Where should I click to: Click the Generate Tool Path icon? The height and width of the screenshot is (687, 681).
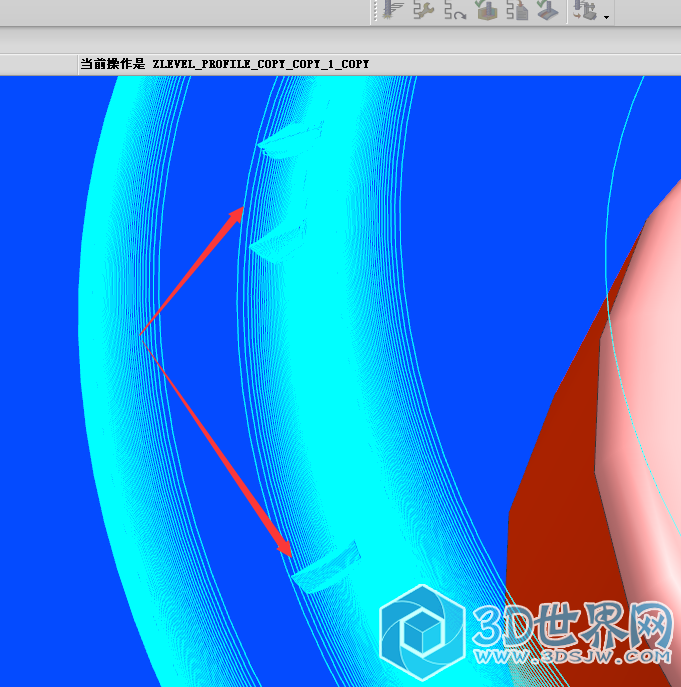(x=392, y=10)
